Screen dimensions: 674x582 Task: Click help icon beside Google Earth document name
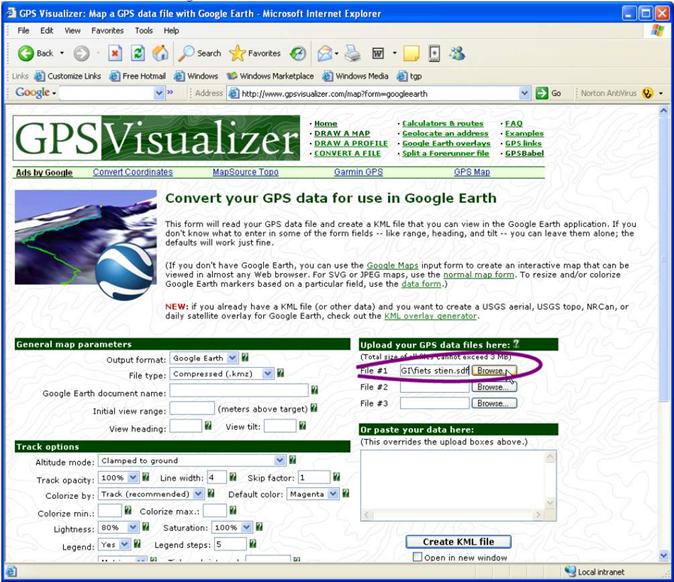(315, 390)
